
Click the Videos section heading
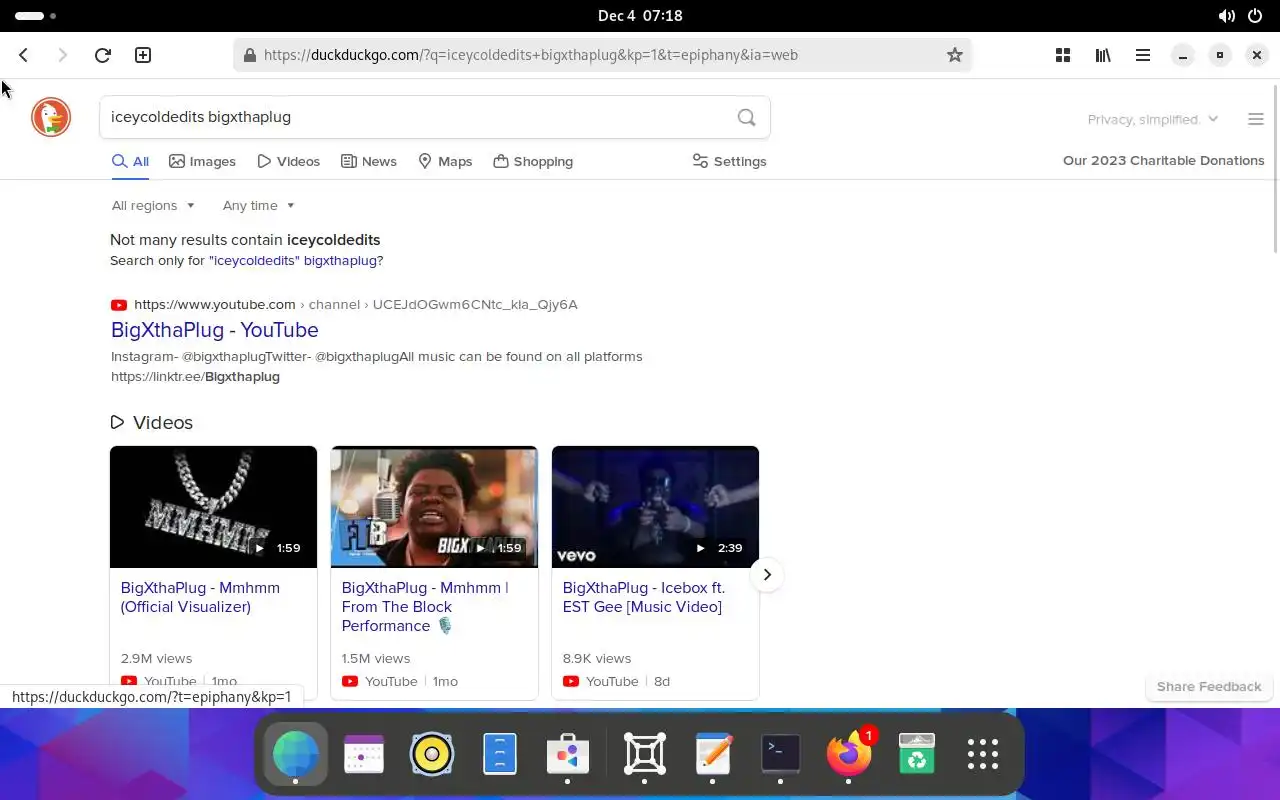click(x=152, y=422)
